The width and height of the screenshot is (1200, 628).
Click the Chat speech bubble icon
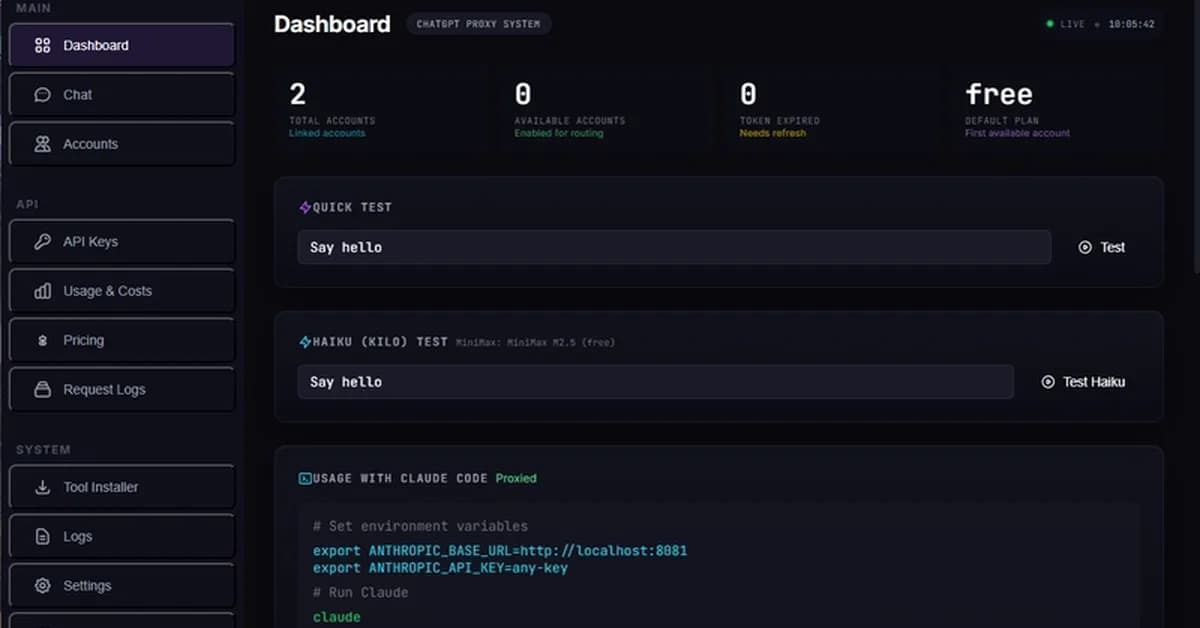point(41,94)
